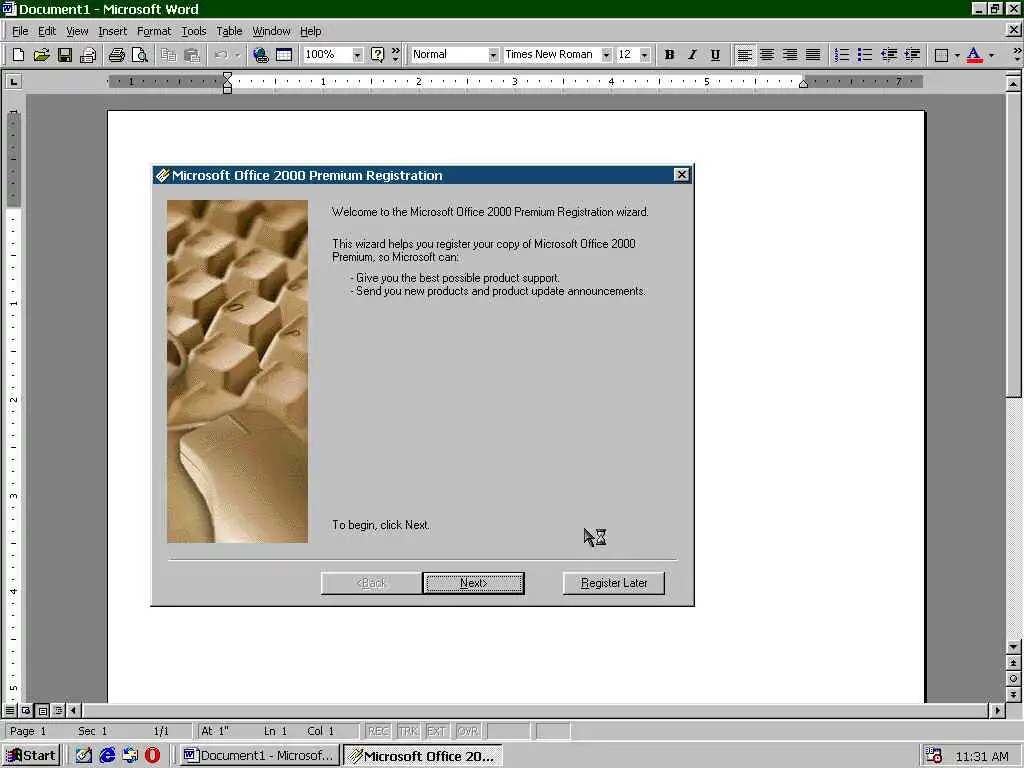Image resolution: width=1024 pixels, height=768 pixels.
Task: Open Internet Explorer from quick launch
Action: 107,756
